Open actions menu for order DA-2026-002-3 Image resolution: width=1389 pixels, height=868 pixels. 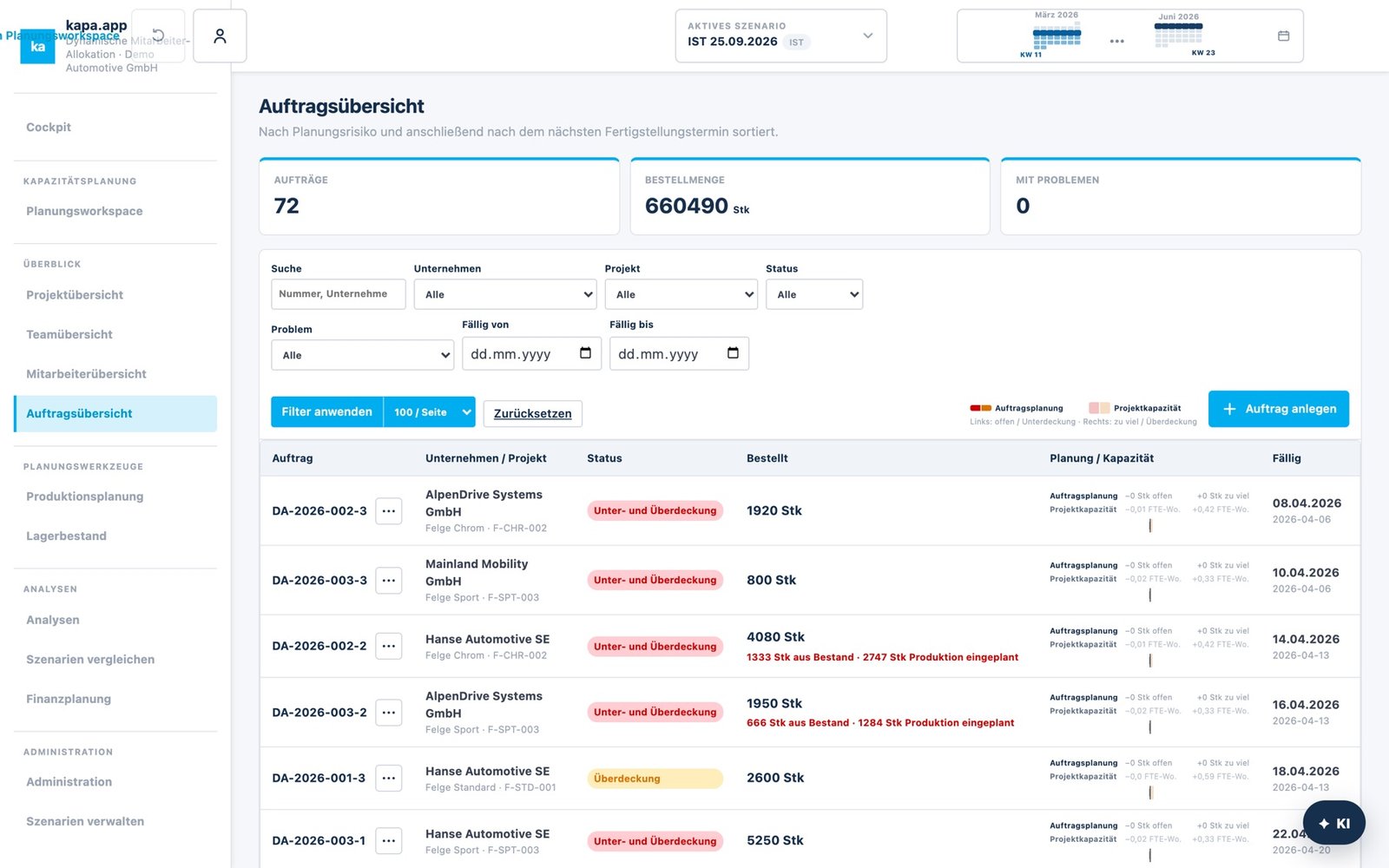(x=389, y=510)
